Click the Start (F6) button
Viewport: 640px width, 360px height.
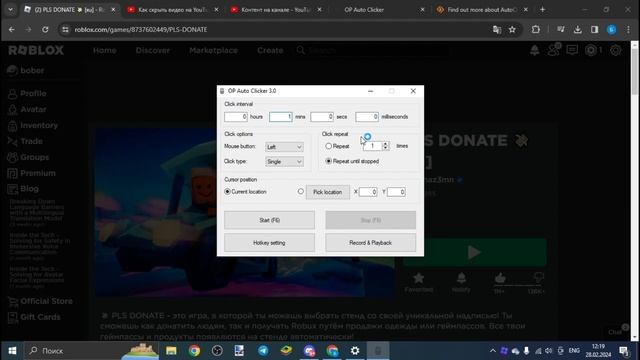269,220
